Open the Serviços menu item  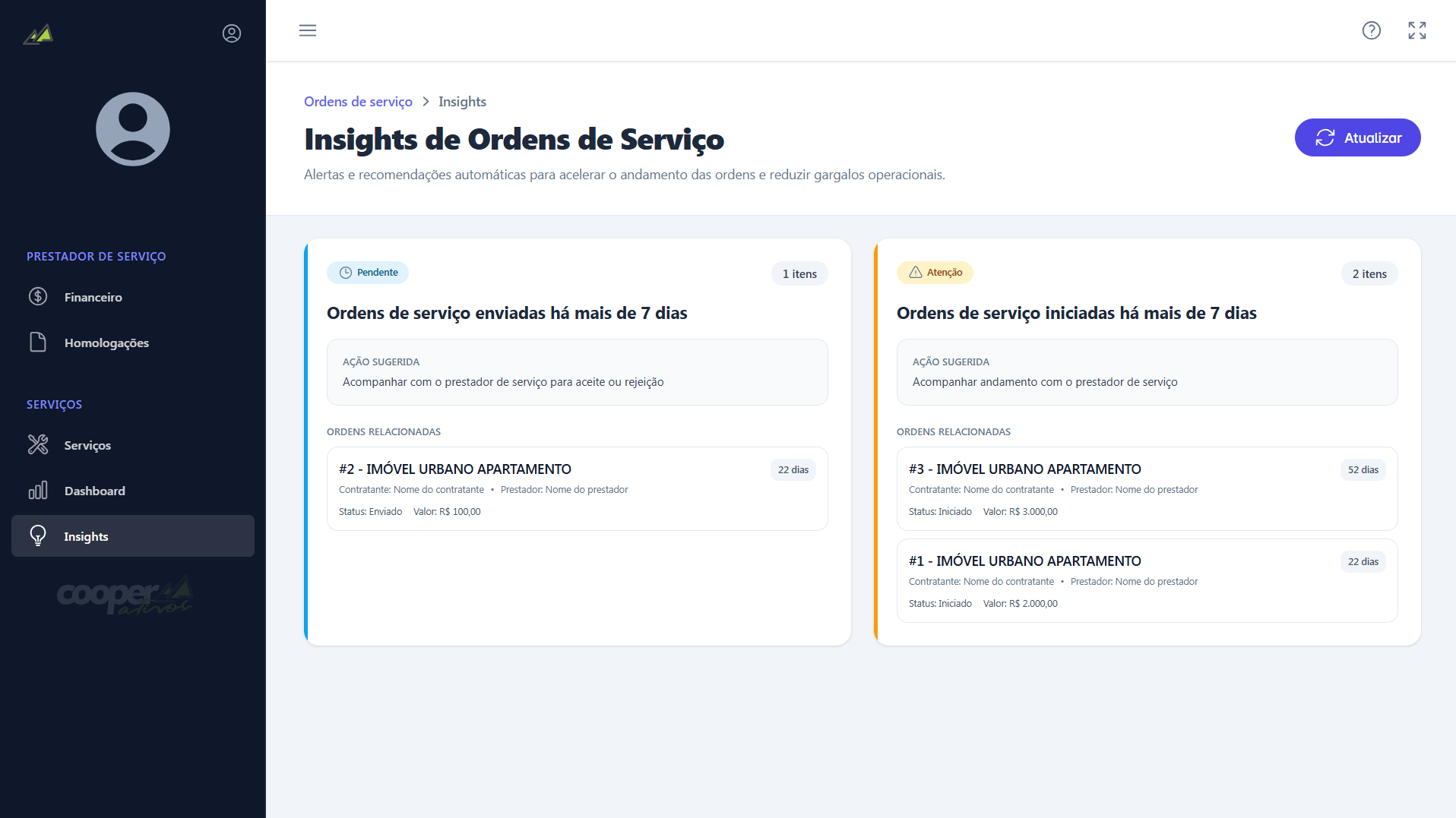point(133,445)
